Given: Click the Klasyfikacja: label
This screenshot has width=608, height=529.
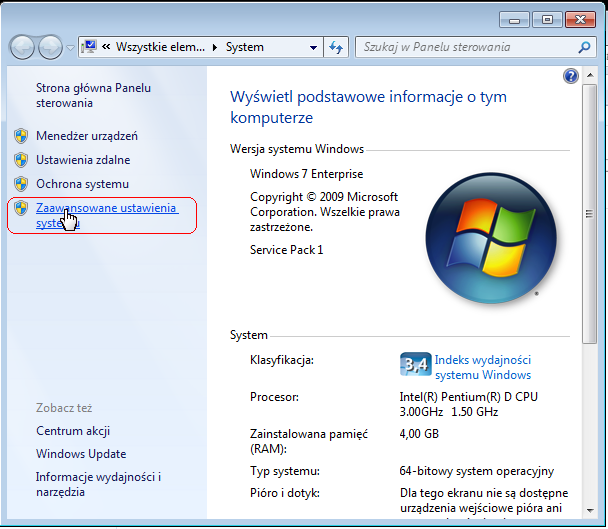Looking at the screenshot, I should pyautogui.click(x=282, y=360).
